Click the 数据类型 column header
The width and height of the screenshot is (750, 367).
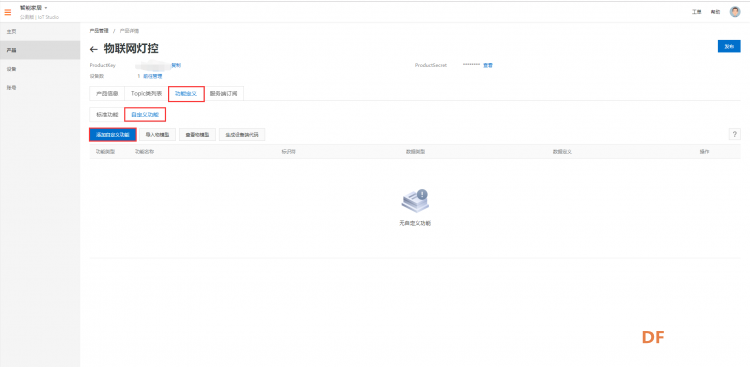tap(416, 152)
